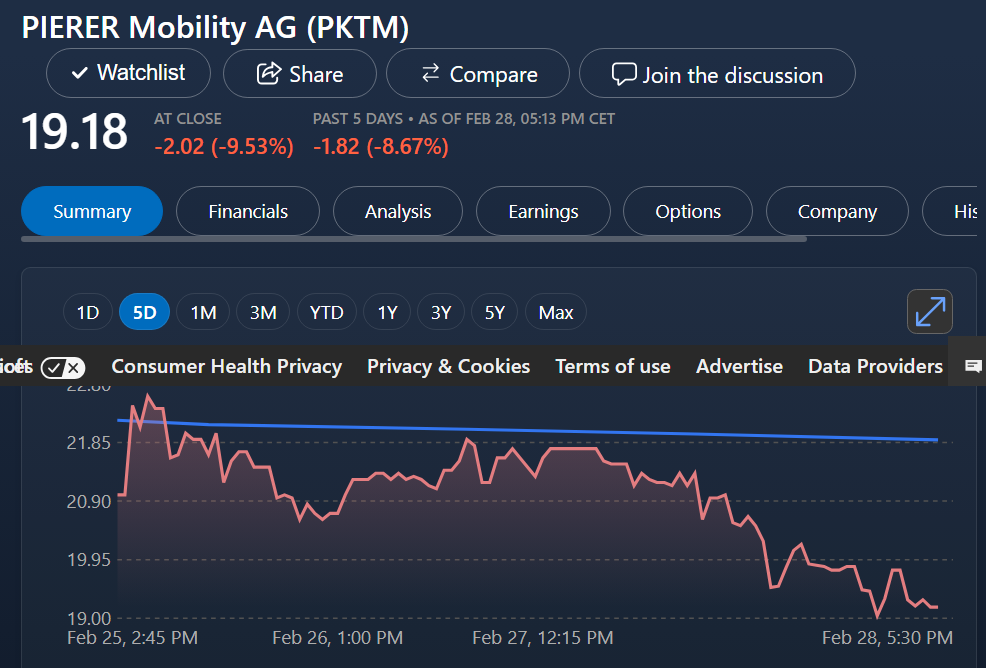Screen dimensions: 986x668
Task: Toggle the privacy choices switch
Action: click(63, 367)
